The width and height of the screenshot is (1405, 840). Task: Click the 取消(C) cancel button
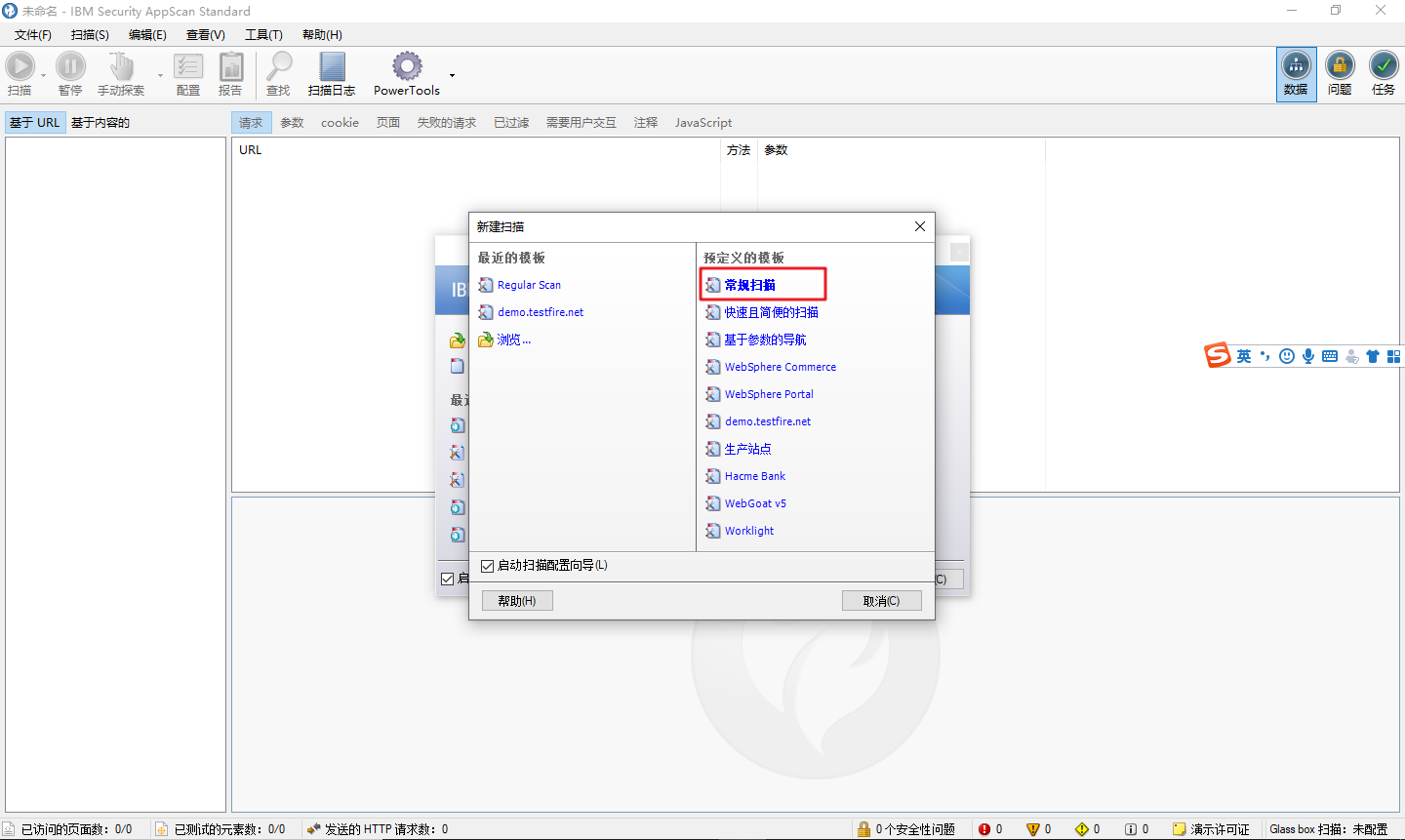[x=882, y=601]
